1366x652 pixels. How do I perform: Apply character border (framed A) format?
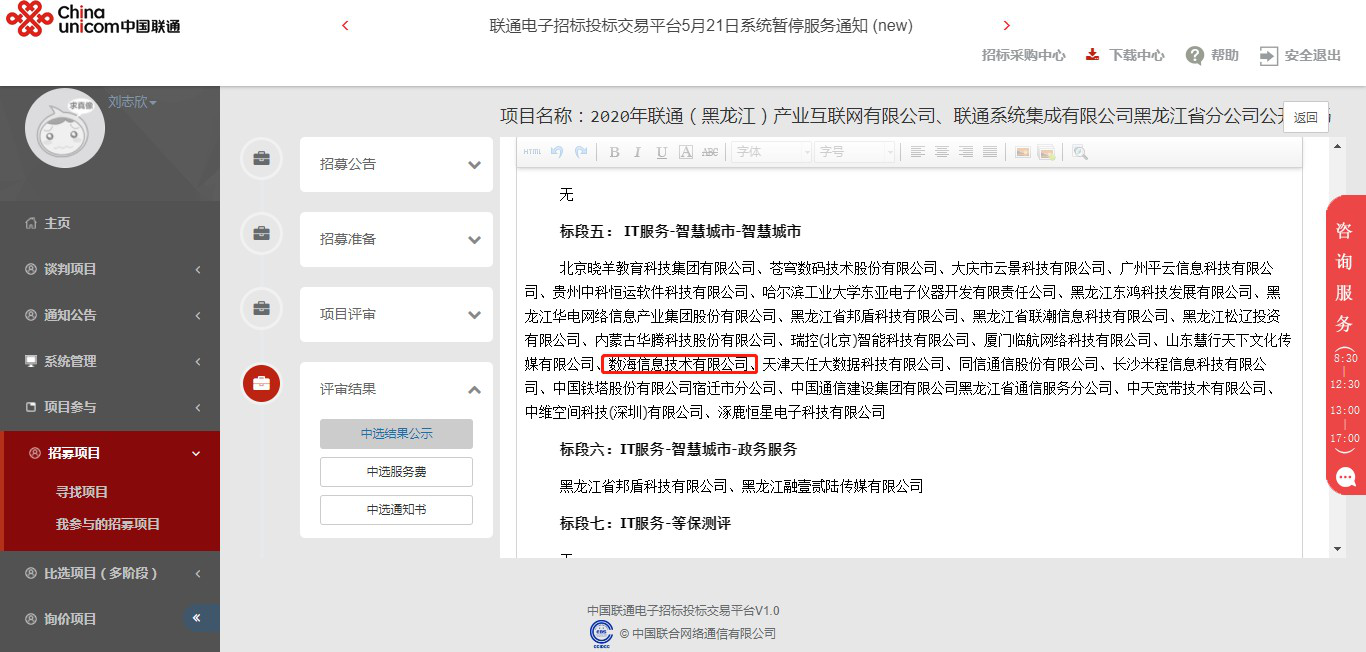[686, 152]
